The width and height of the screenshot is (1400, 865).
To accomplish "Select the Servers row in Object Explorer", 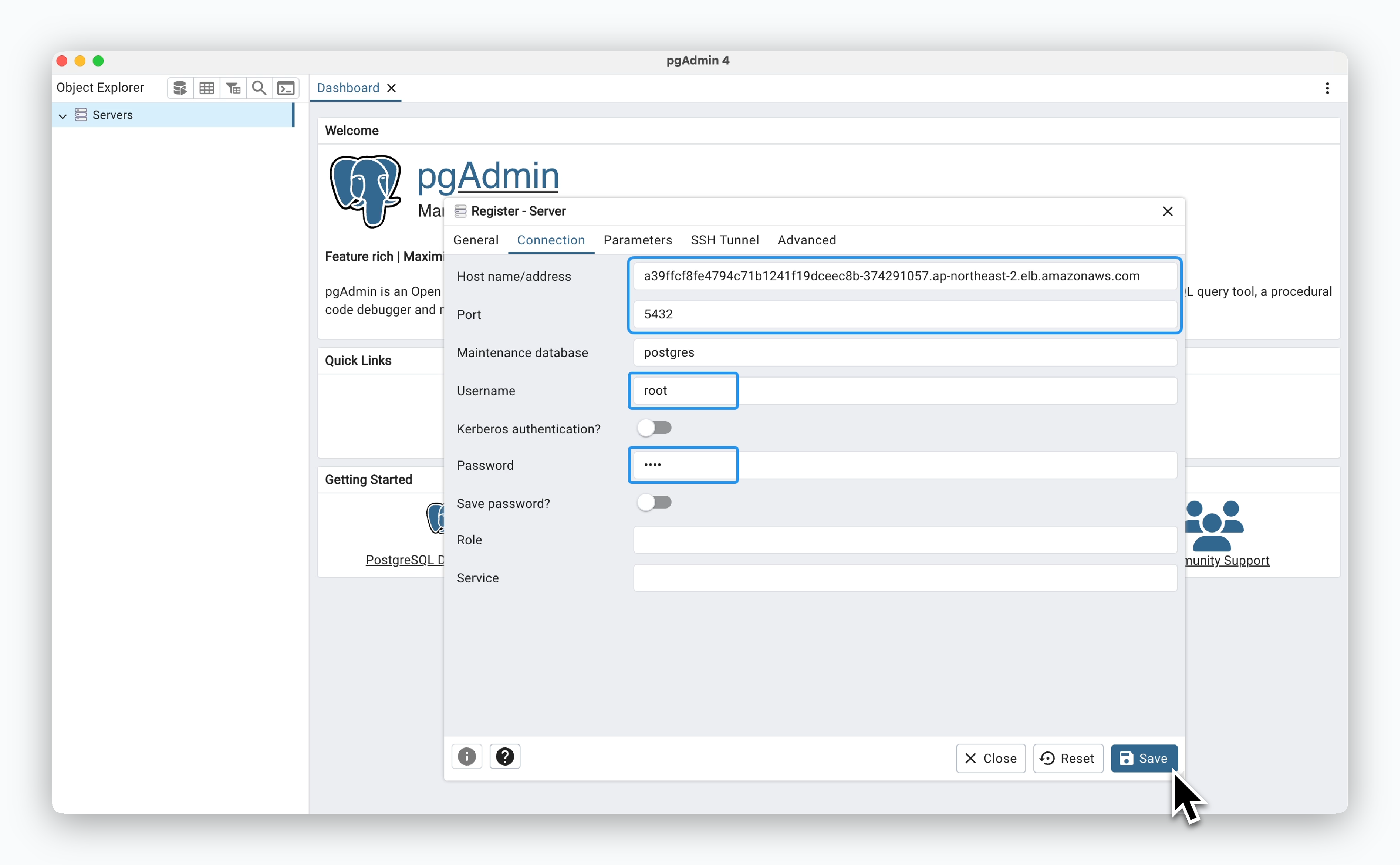I will point(172,115).
